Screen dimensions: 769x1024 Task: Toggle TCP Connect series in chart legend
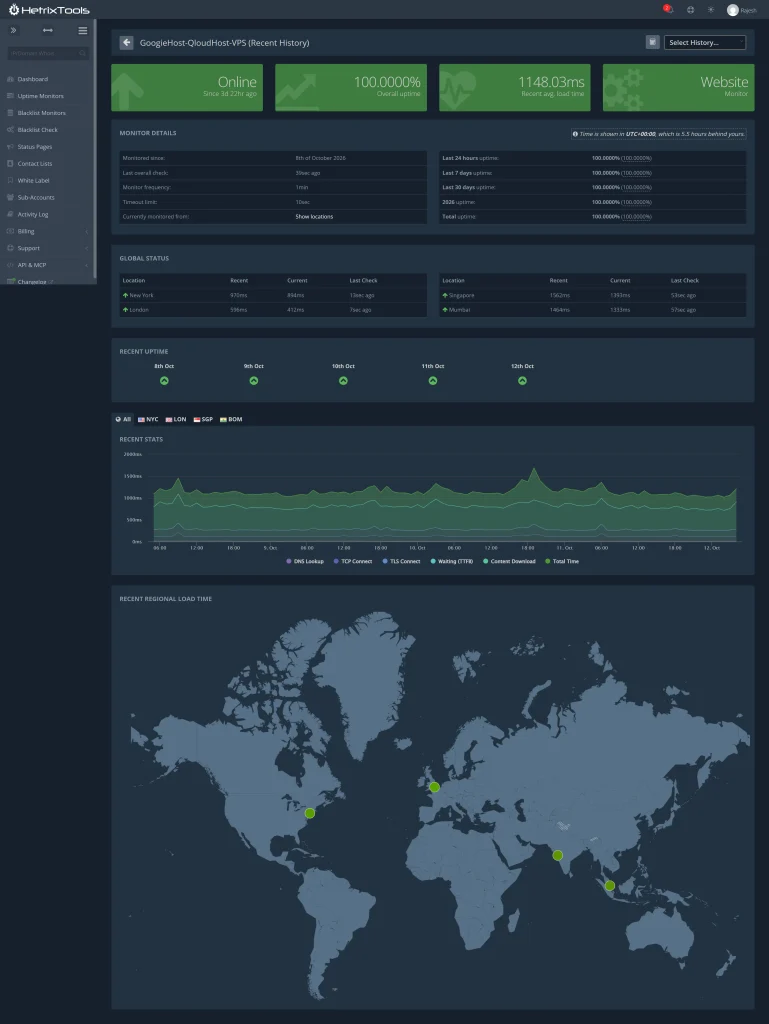[x=353, y=561]
